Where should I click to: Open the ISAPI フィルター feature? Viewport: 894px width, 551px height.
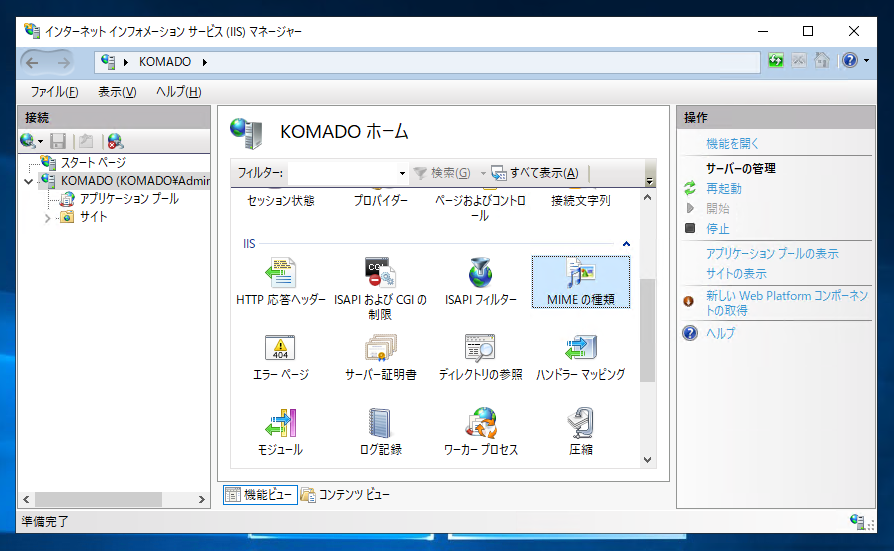481,282
